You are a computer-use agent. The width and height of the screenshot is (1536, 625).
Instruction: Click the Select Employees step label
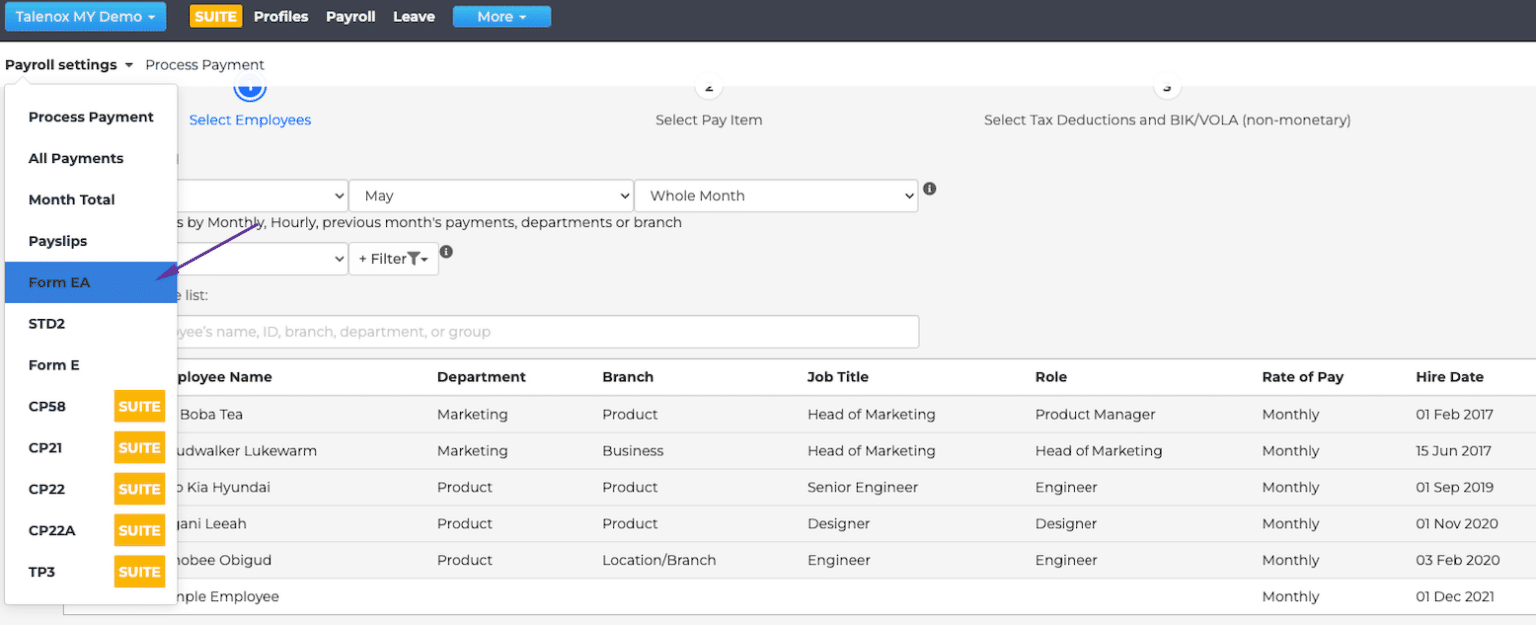tap(249, 119)
